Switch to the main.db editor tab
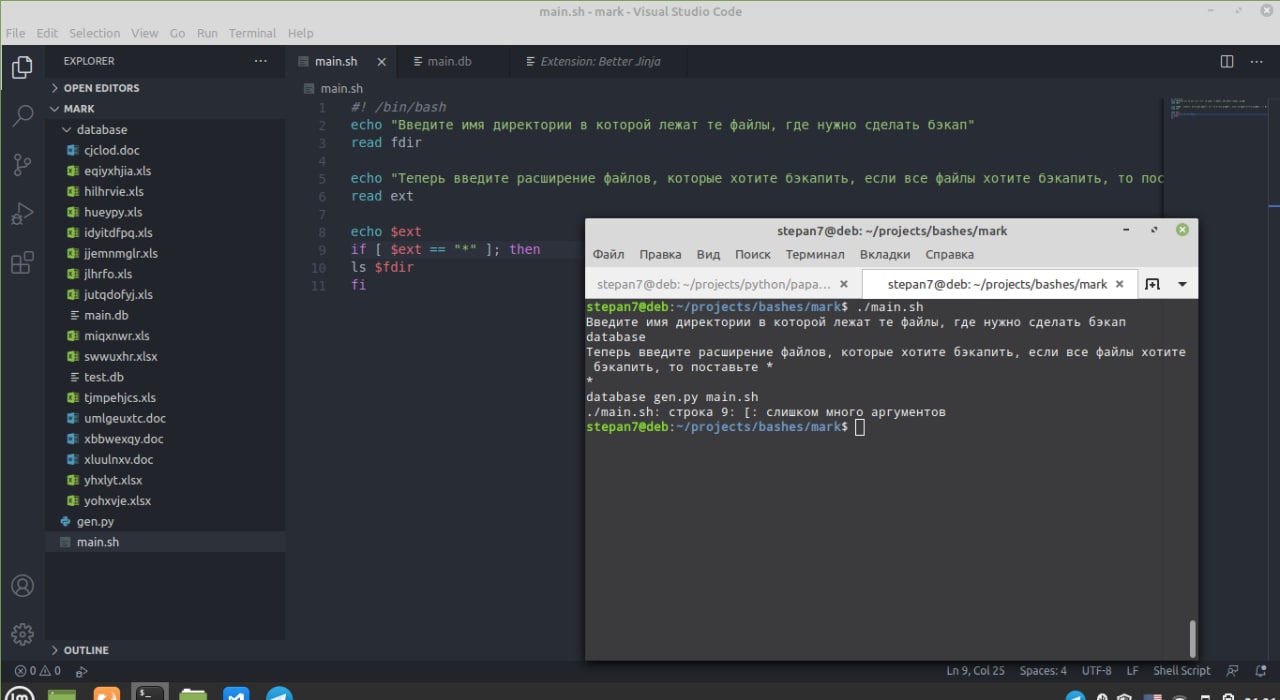 449,61
